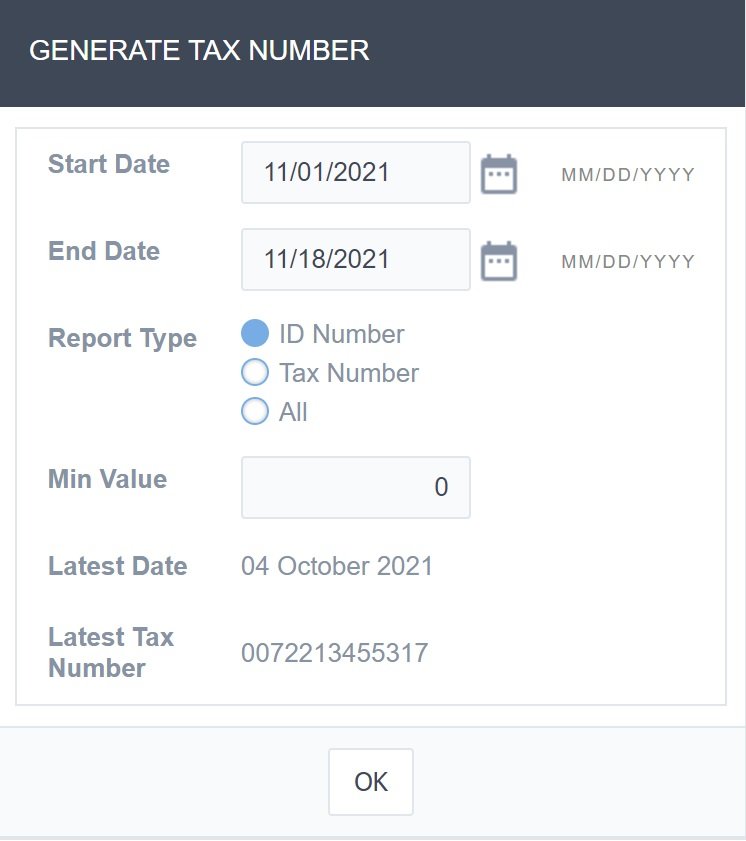Click into the Min Value input box
The image size is (746, 841).
[x=355, y=488]
